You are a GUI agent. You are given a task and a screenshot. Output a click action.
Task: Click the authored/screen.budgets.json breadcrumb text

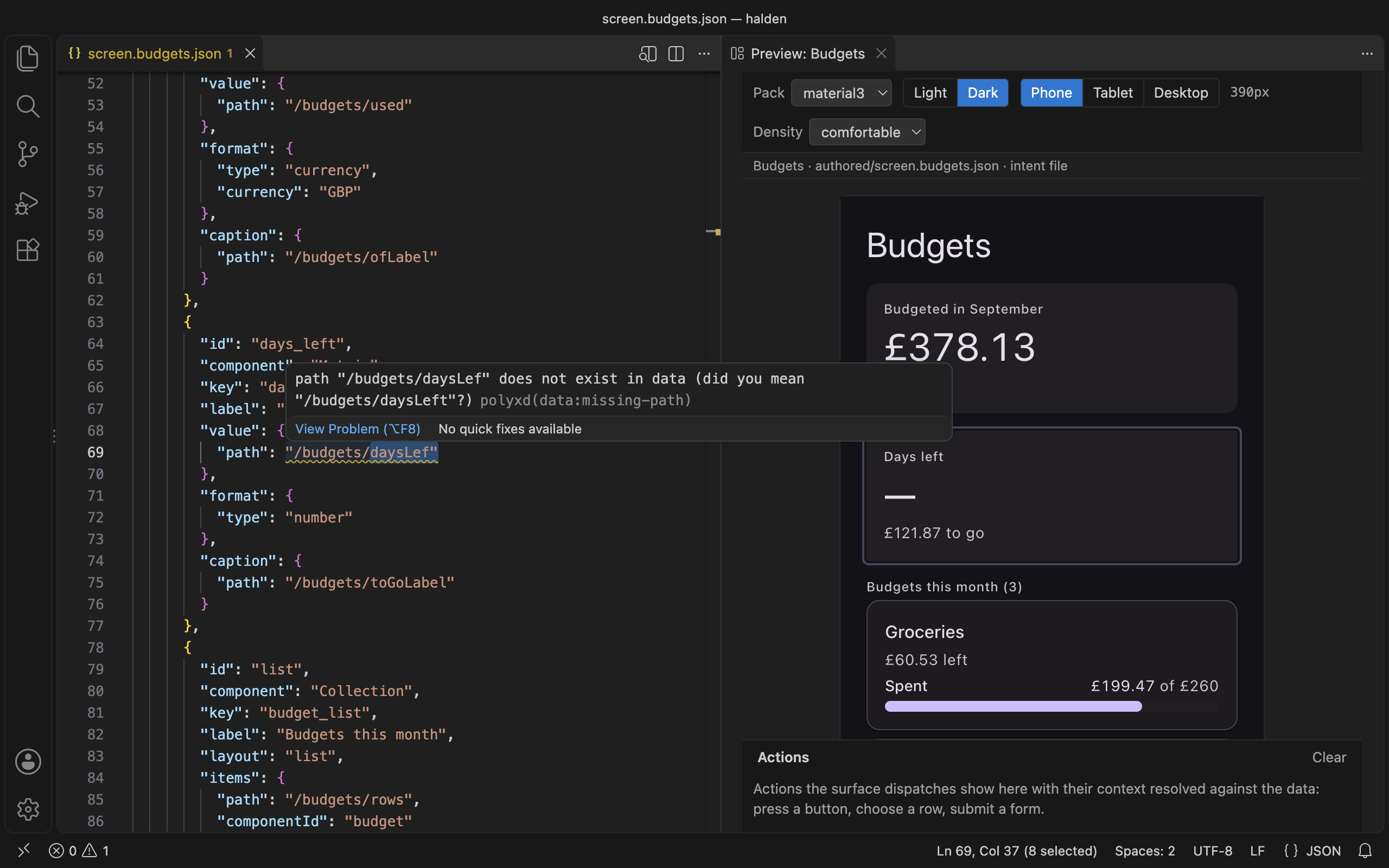907,166
